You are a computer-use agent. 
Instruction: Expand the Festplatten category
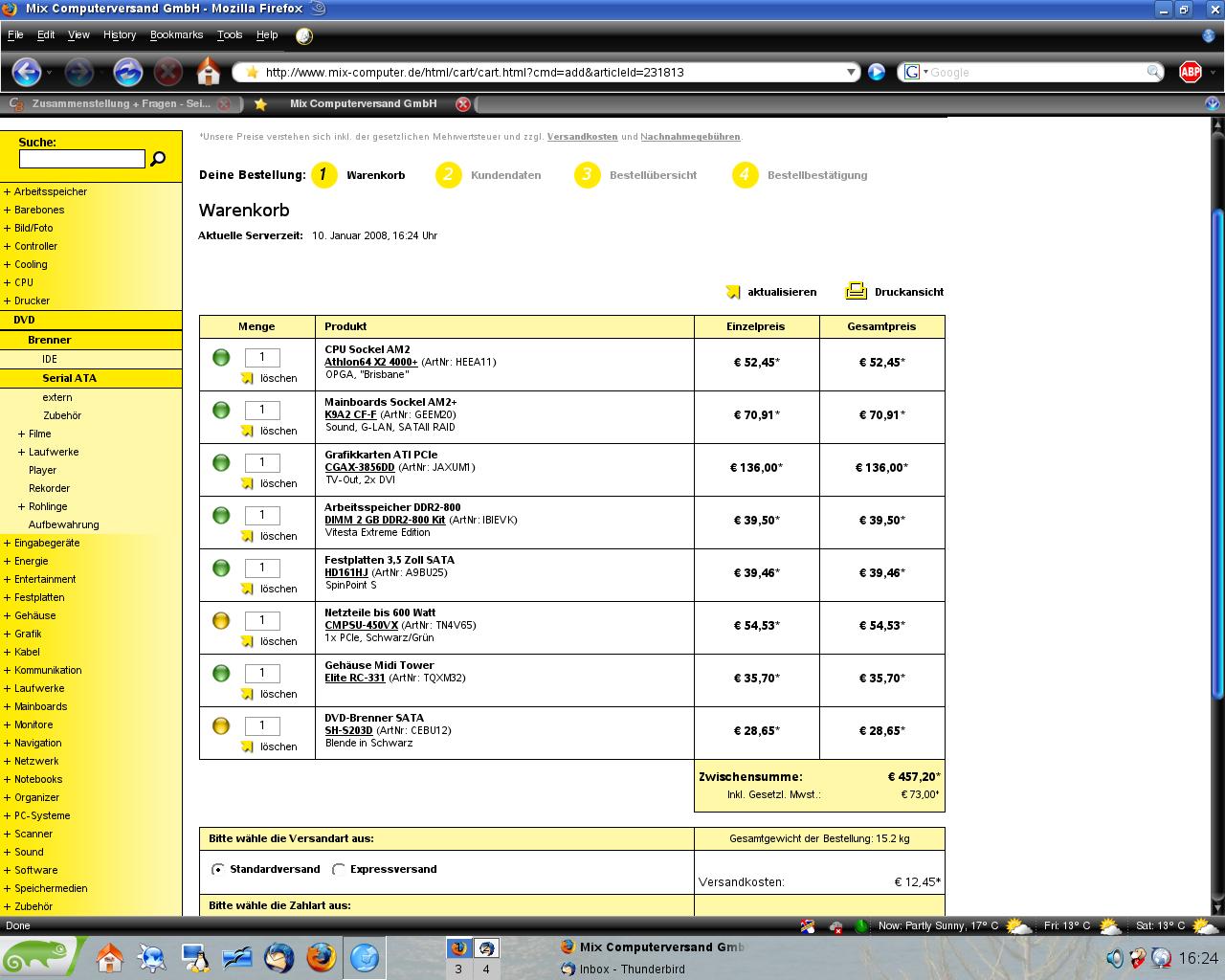coord(7,597)
